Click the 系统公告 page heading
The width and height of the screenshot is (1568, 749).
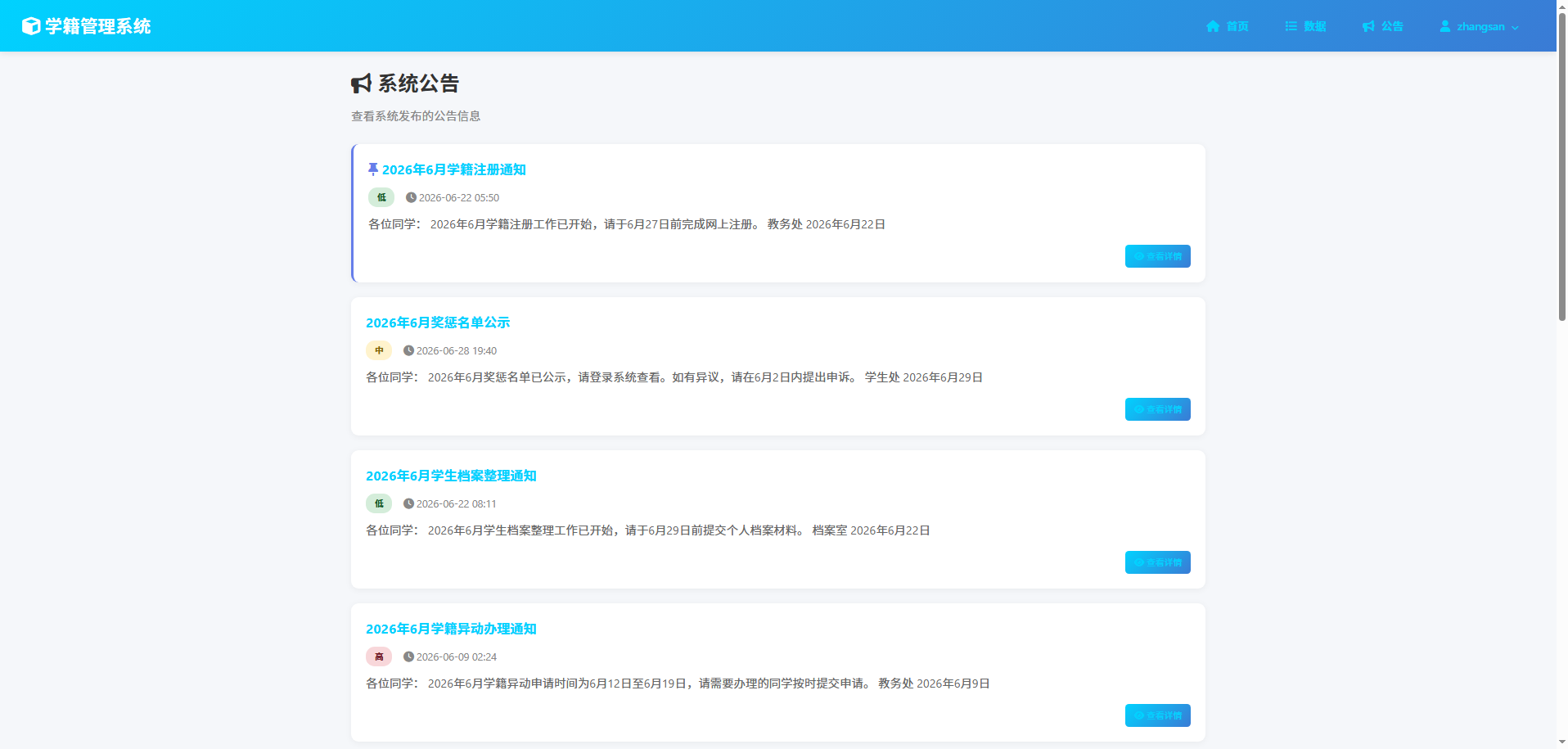point(418,83)
